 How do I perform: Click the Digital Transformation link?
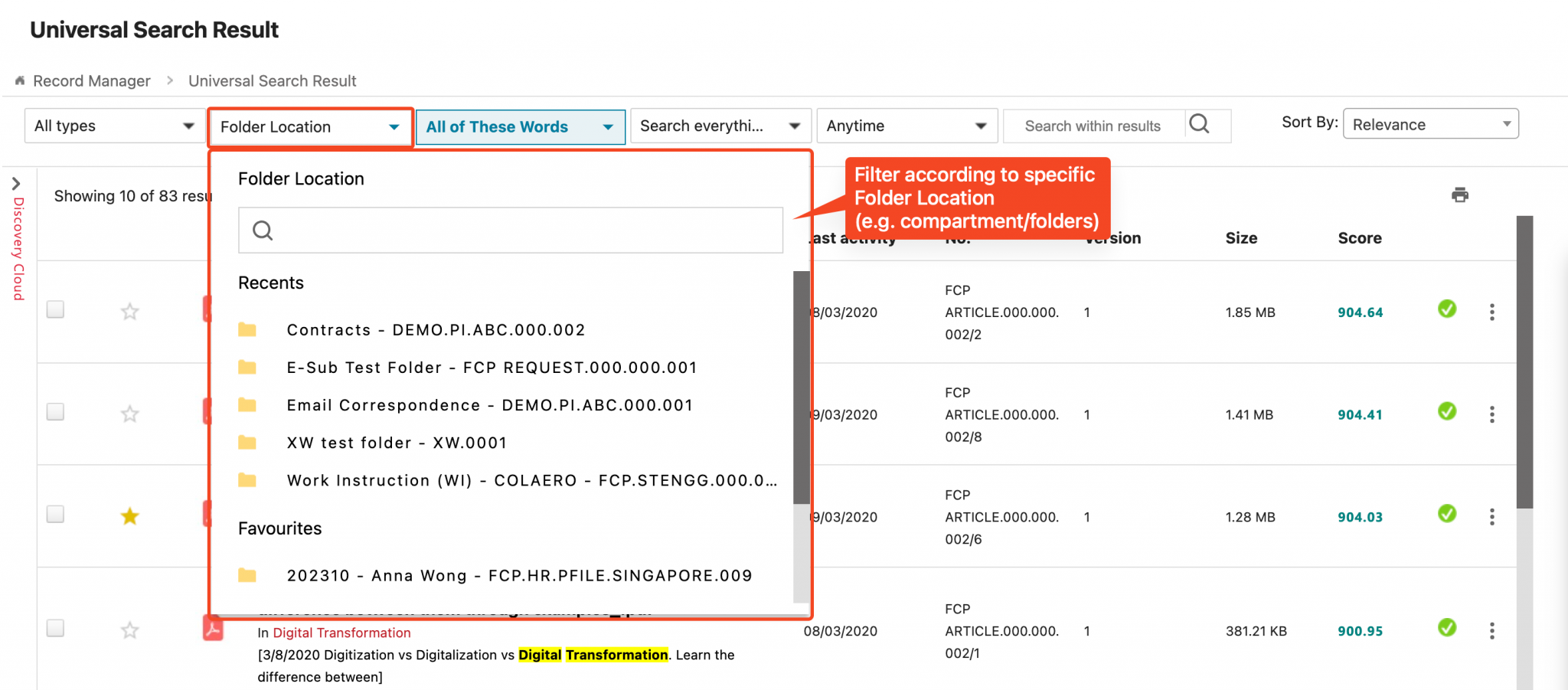tap(341, 633)
